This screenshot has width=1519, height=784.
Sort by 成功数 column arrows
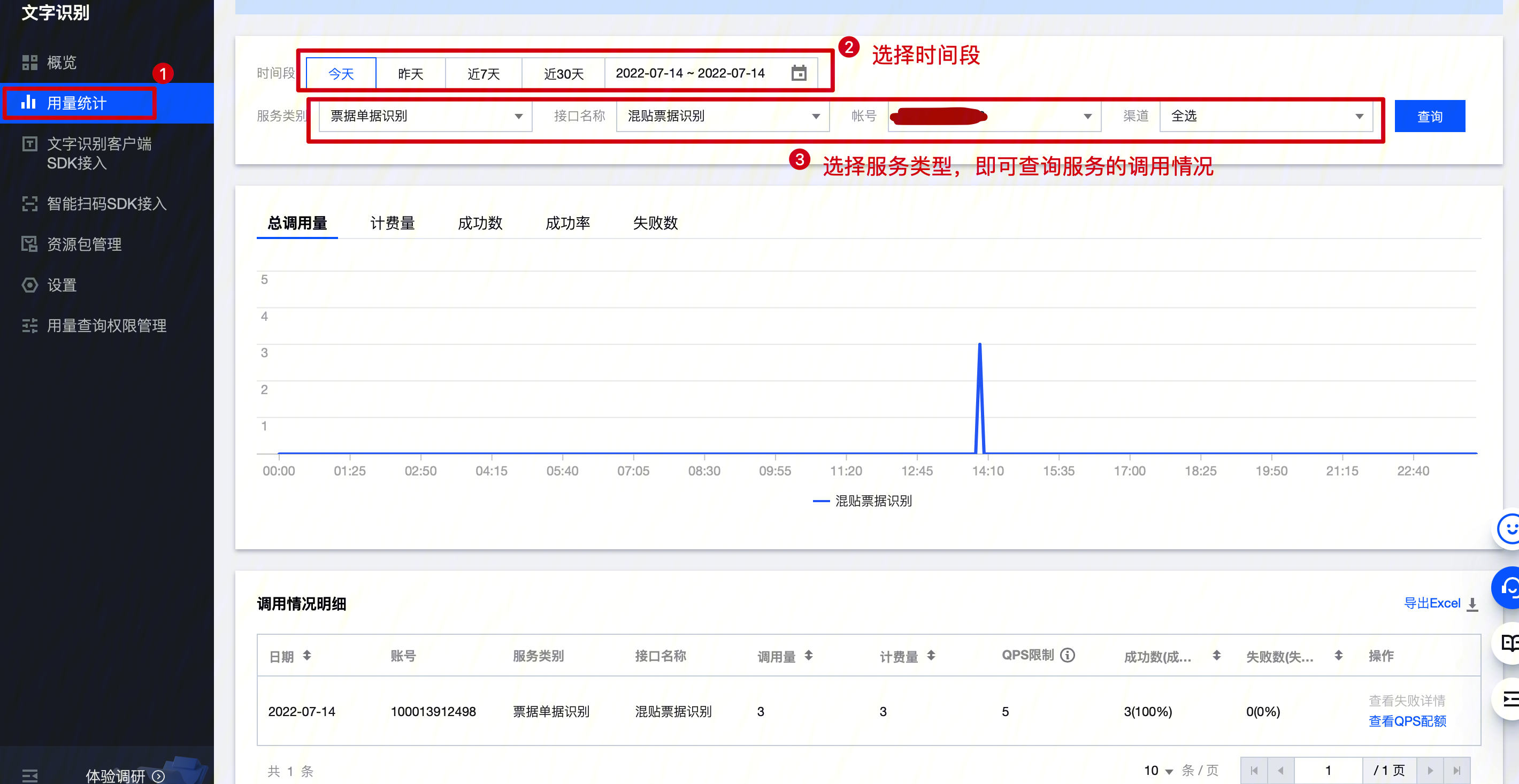click(1216, 655)
